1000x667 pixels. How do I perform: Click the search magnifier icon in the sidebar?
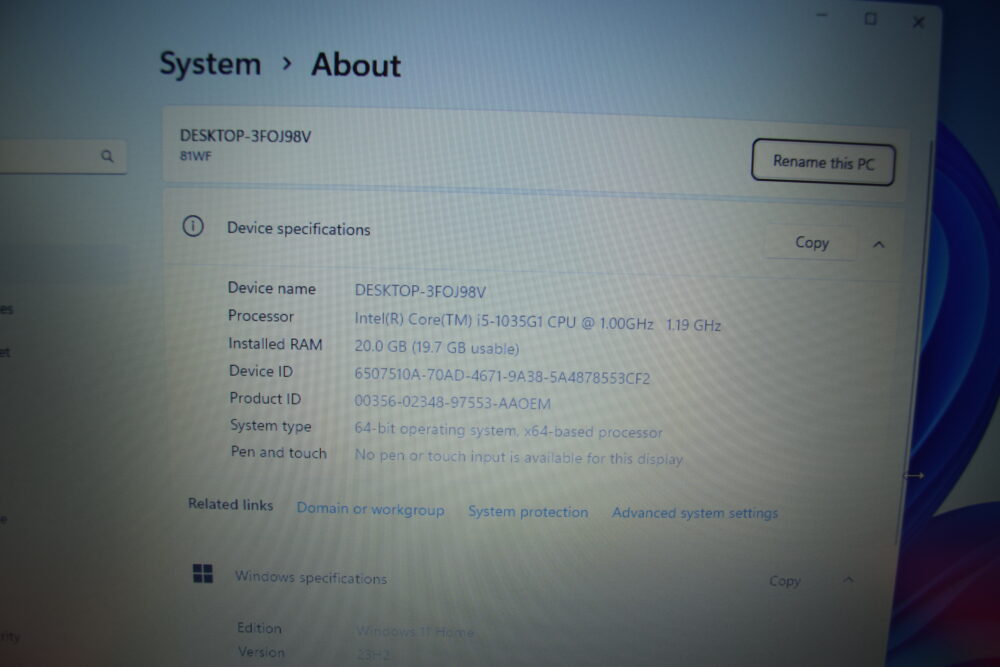107,156
